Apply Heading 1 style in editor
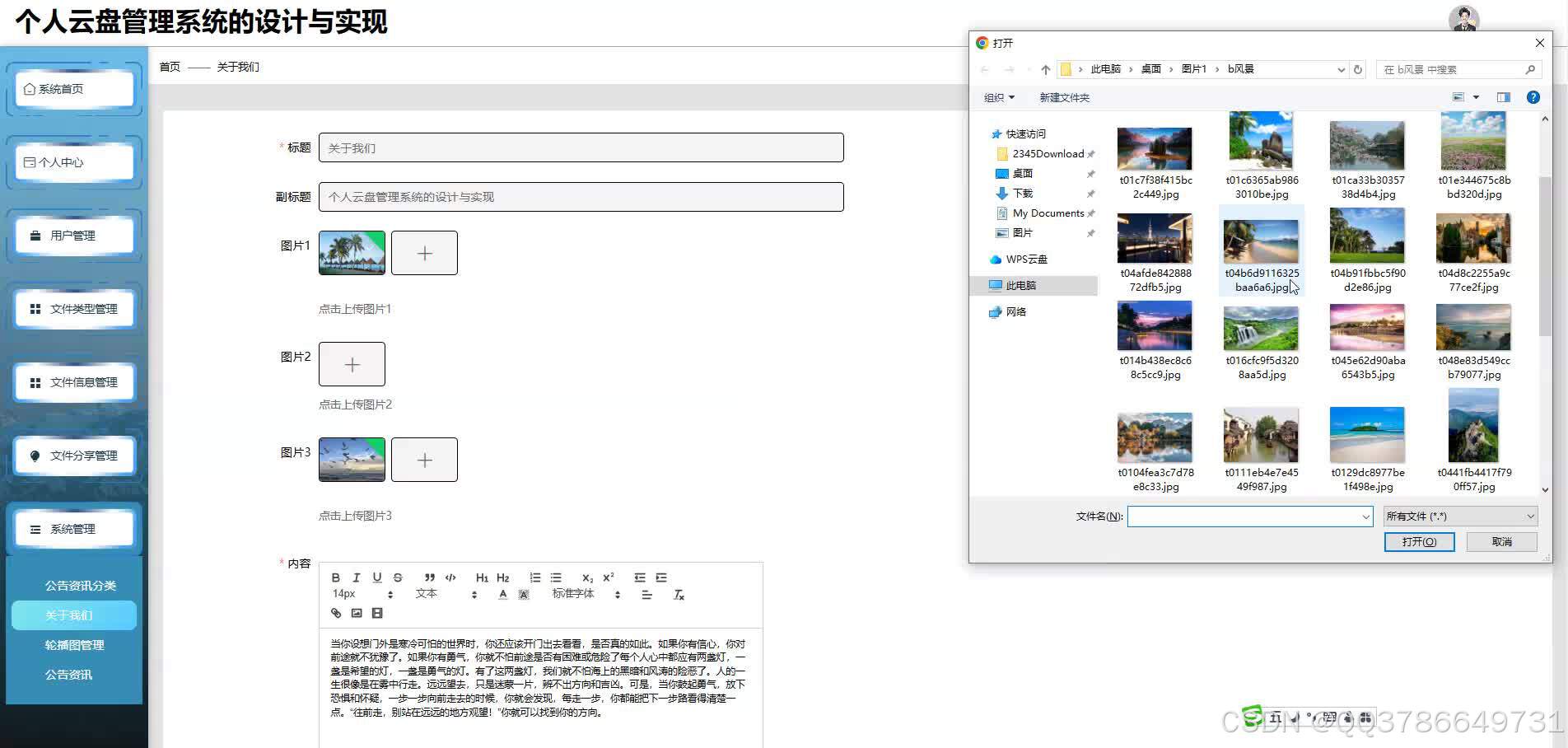This screenshot has height=748, width=1568. click(482, 577)
